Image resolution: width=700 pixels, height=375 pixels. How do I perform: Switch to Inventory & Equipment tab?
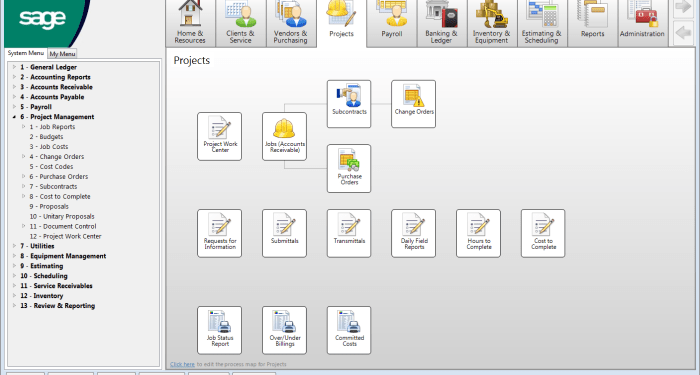tap(492, 23)
